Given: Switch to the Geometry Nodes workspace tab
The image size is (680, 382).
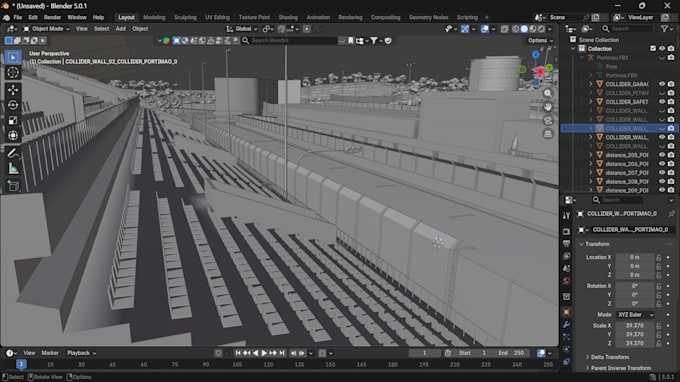Looking at the screenshot, I should pyautogui.click(x=428, y=17).
